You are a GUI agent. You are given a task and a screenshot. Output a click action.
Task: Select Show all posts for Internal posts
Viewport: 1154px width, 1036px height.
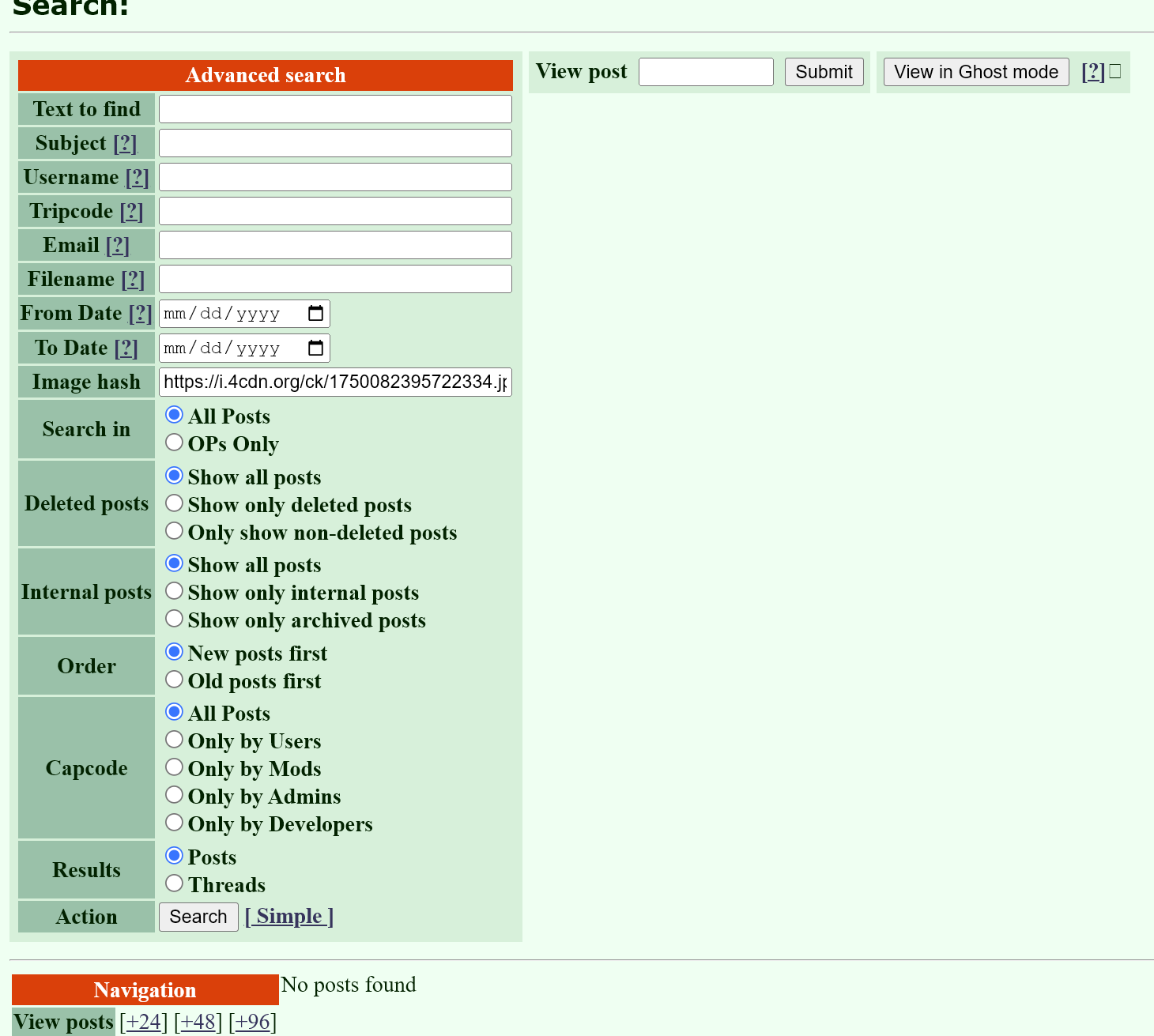point(174,563)
